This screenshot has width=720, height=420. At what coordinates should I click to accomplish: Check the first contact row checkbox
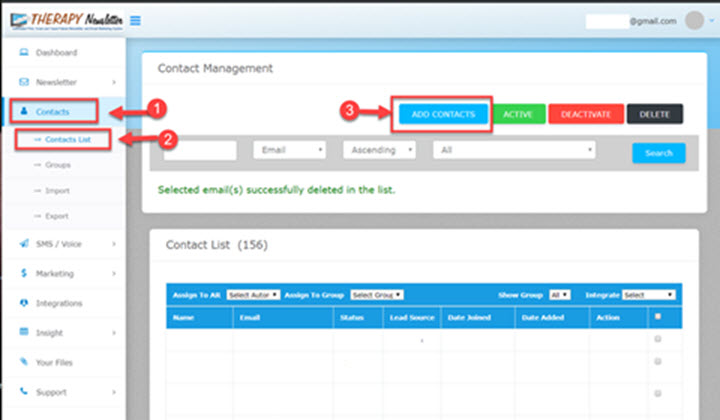click(x=656, y=340)
